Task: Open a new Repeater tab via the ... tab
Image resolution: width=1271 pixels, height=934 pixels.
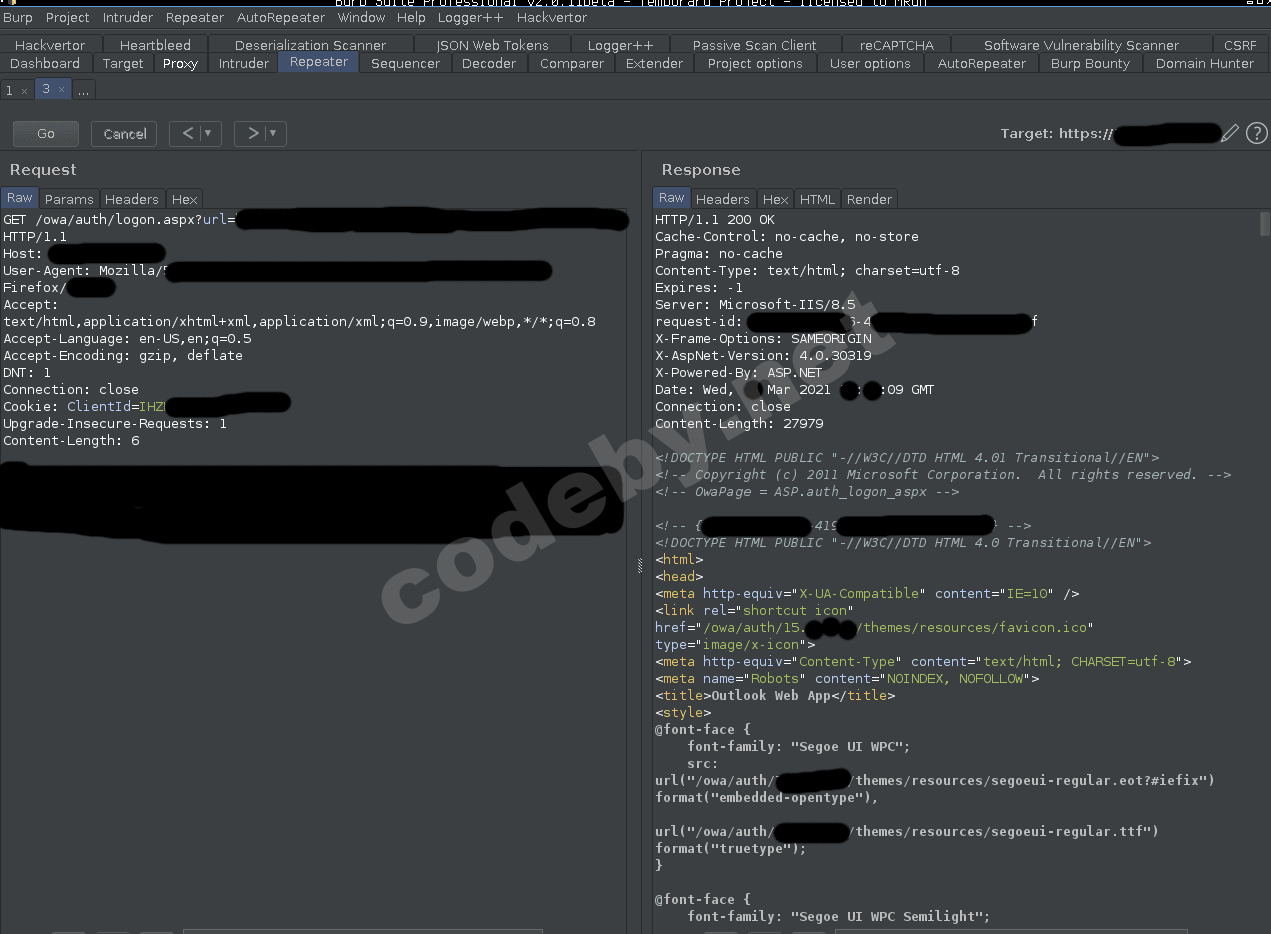Action: (x=84, y=89)
